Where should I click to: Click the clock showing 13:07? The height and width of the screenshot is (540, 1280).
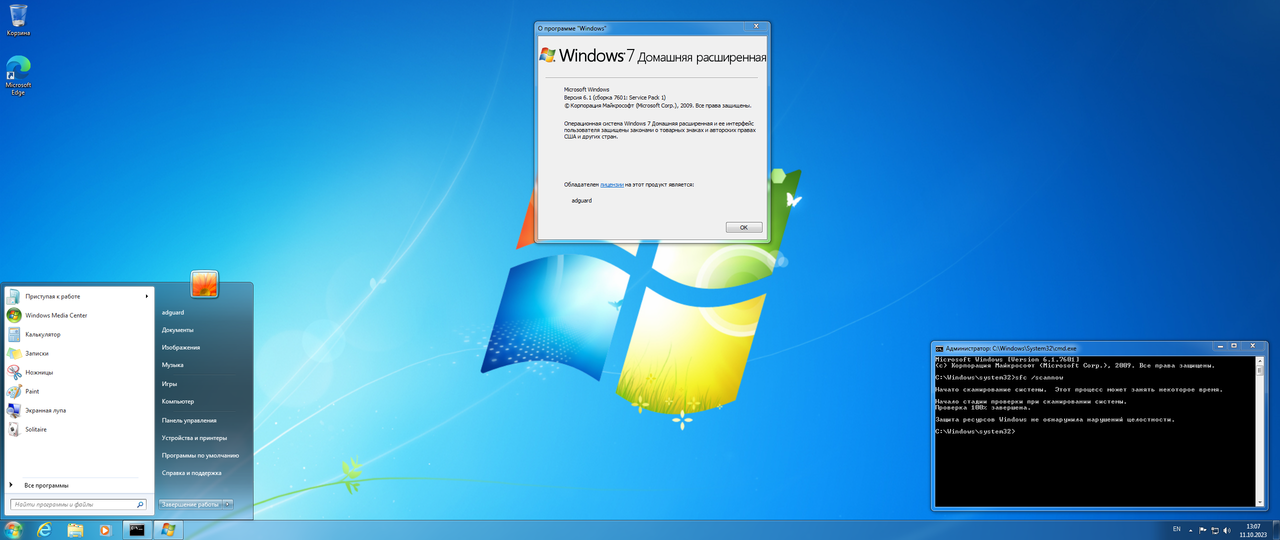click(x=1253, y=525)
